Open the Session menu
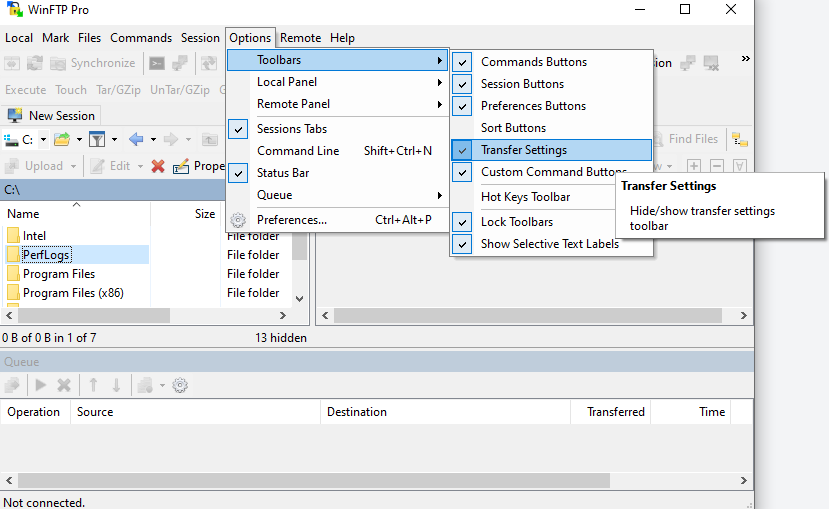 pyautogui.click(x=200, y=38)
